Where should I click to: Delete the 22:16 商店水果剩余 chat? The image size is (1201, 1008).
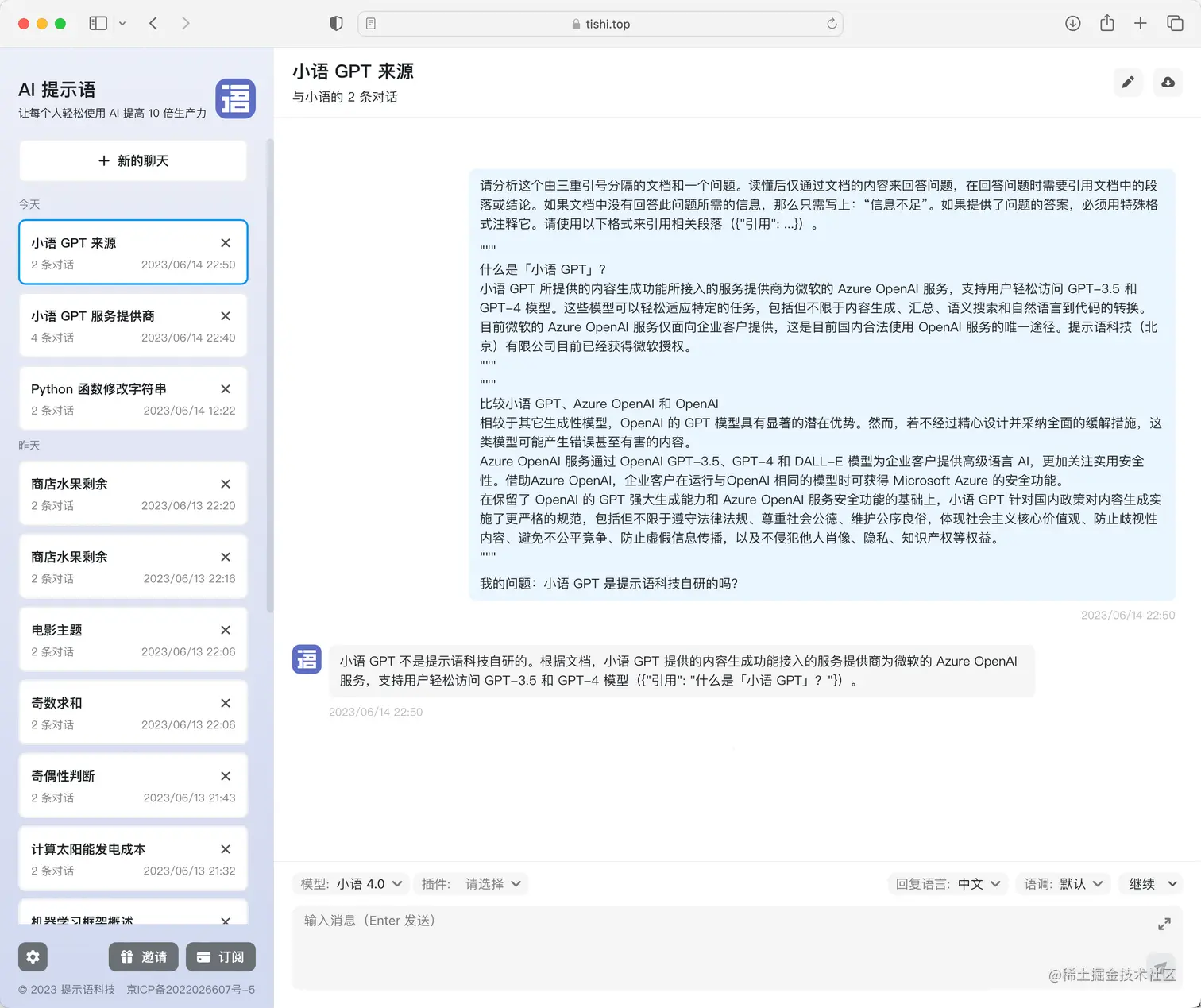[226, 557]
